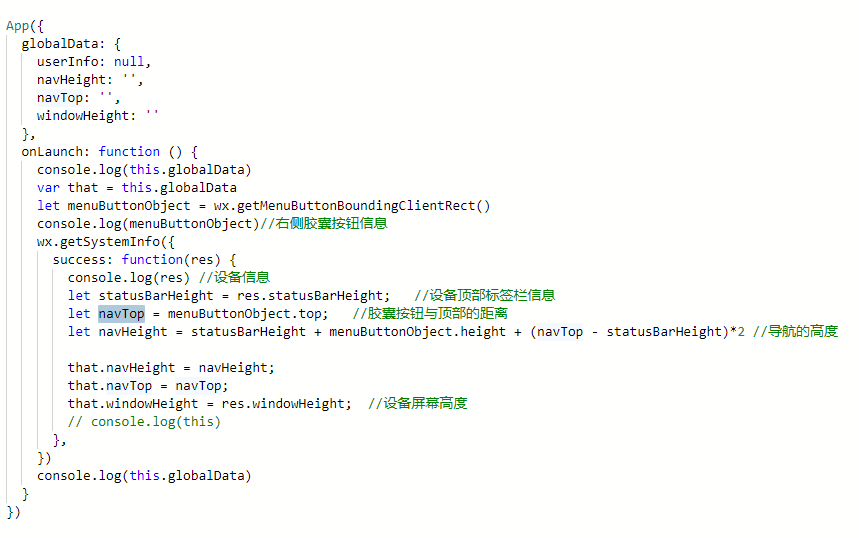Click the that.windowHeight assignment
This screenshot has width=859, height=538.
(x=209, y=404)
